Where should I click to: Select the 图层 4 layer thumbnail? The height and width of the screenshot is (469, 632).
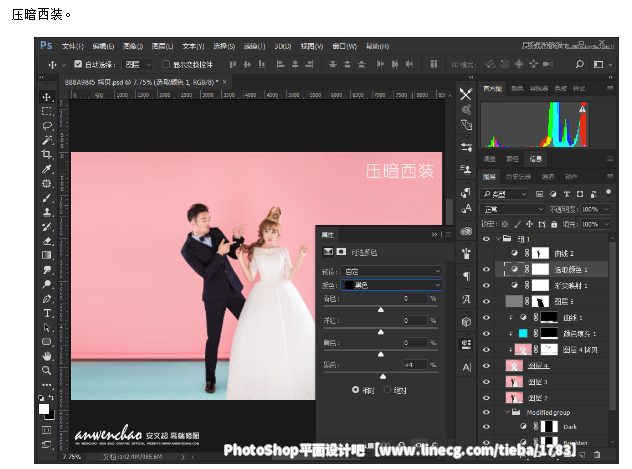pos(514,365)
